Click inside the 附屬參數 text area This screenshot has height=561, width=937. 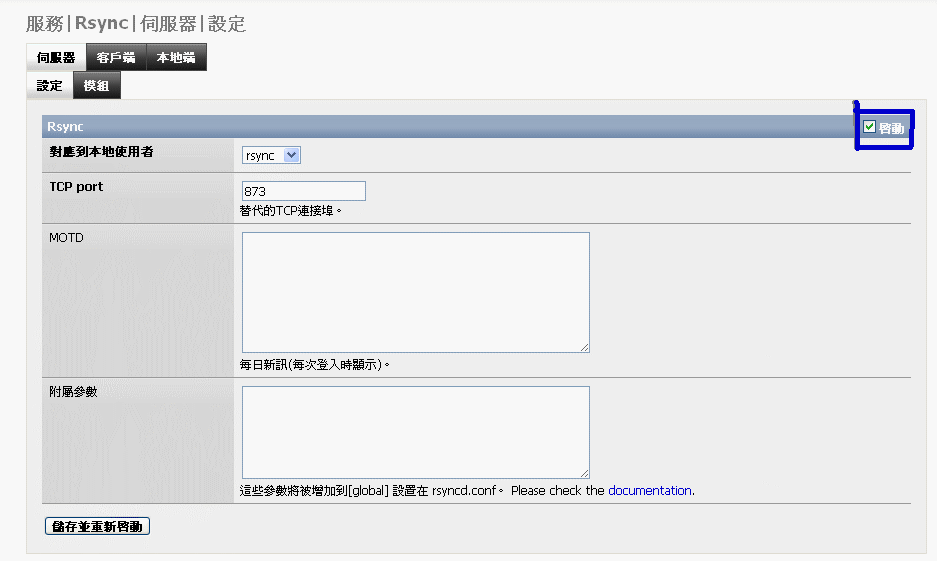(416, 433)
